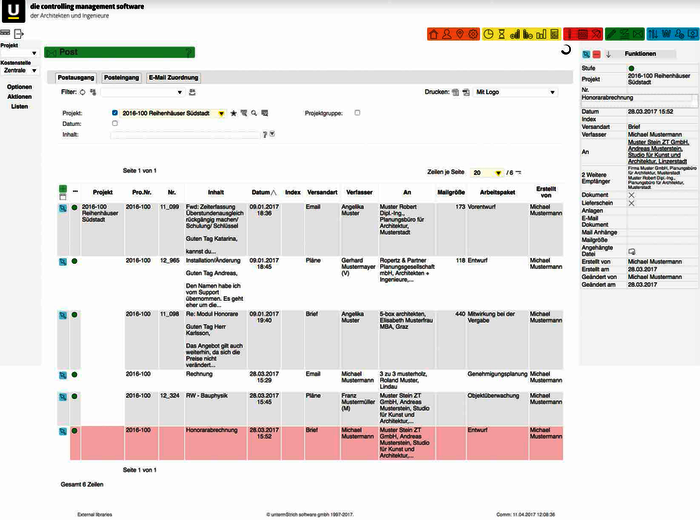Viewport: 700px width, 520px height.
Task: Sort table by Inhalt column header
Action: [216, 192]
